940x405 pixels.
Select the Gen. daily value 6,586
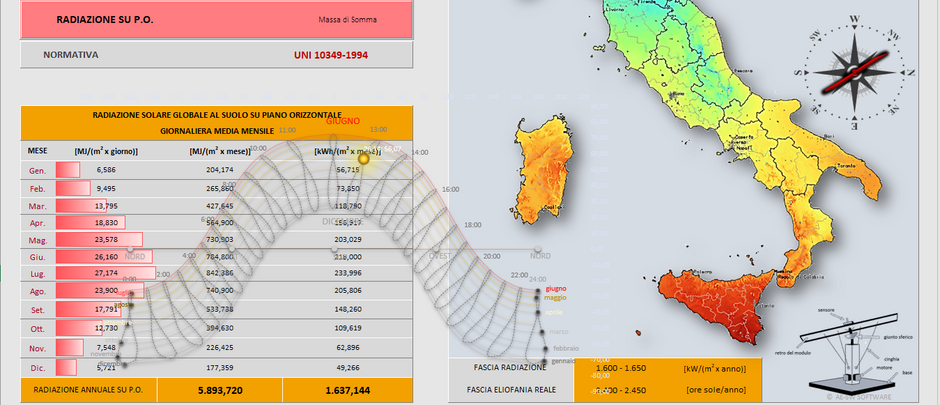(105, 170)
